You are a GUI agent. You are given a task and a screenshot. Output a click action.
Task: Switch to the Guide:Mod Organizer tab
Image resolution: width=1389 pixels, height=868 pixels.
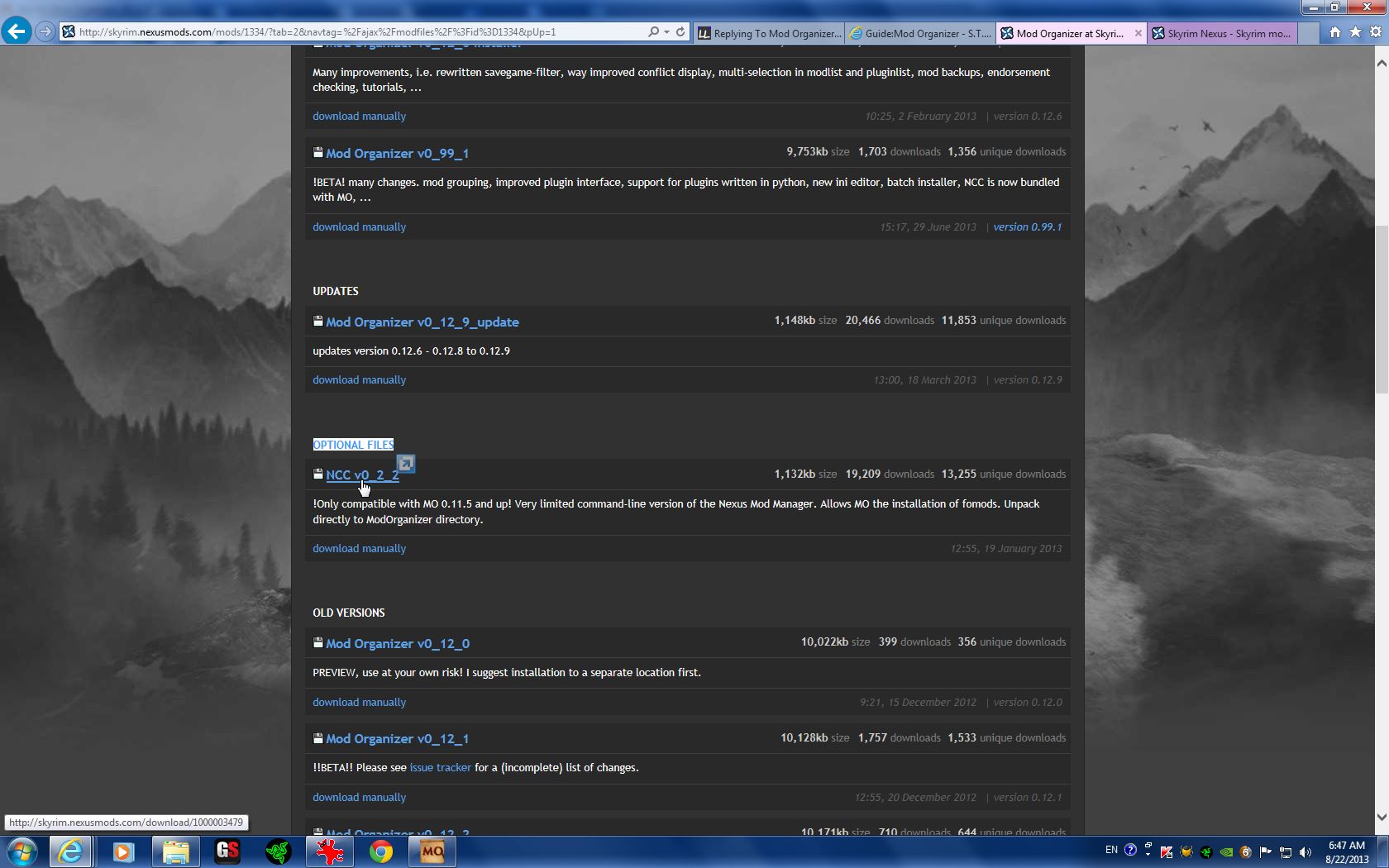click(x=921, y=33)
